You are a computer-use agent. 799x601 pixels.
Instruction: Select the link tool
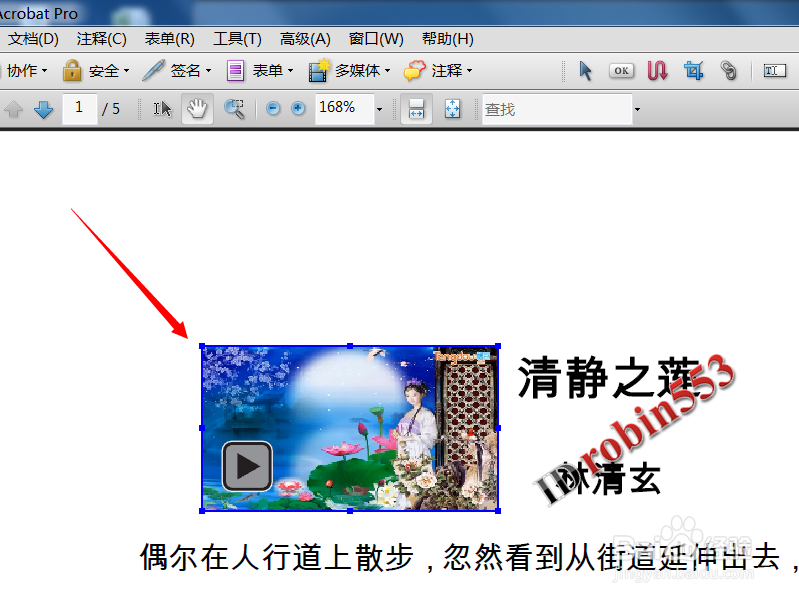pyautogui.click(x=729, y=70)
